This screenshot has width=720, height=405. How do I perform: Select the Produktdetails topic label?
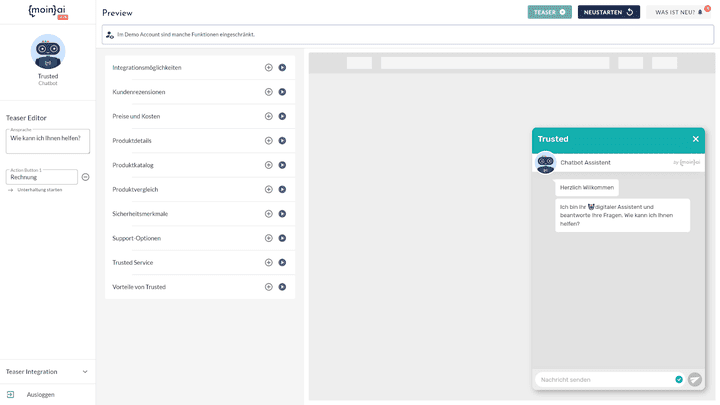132,141
